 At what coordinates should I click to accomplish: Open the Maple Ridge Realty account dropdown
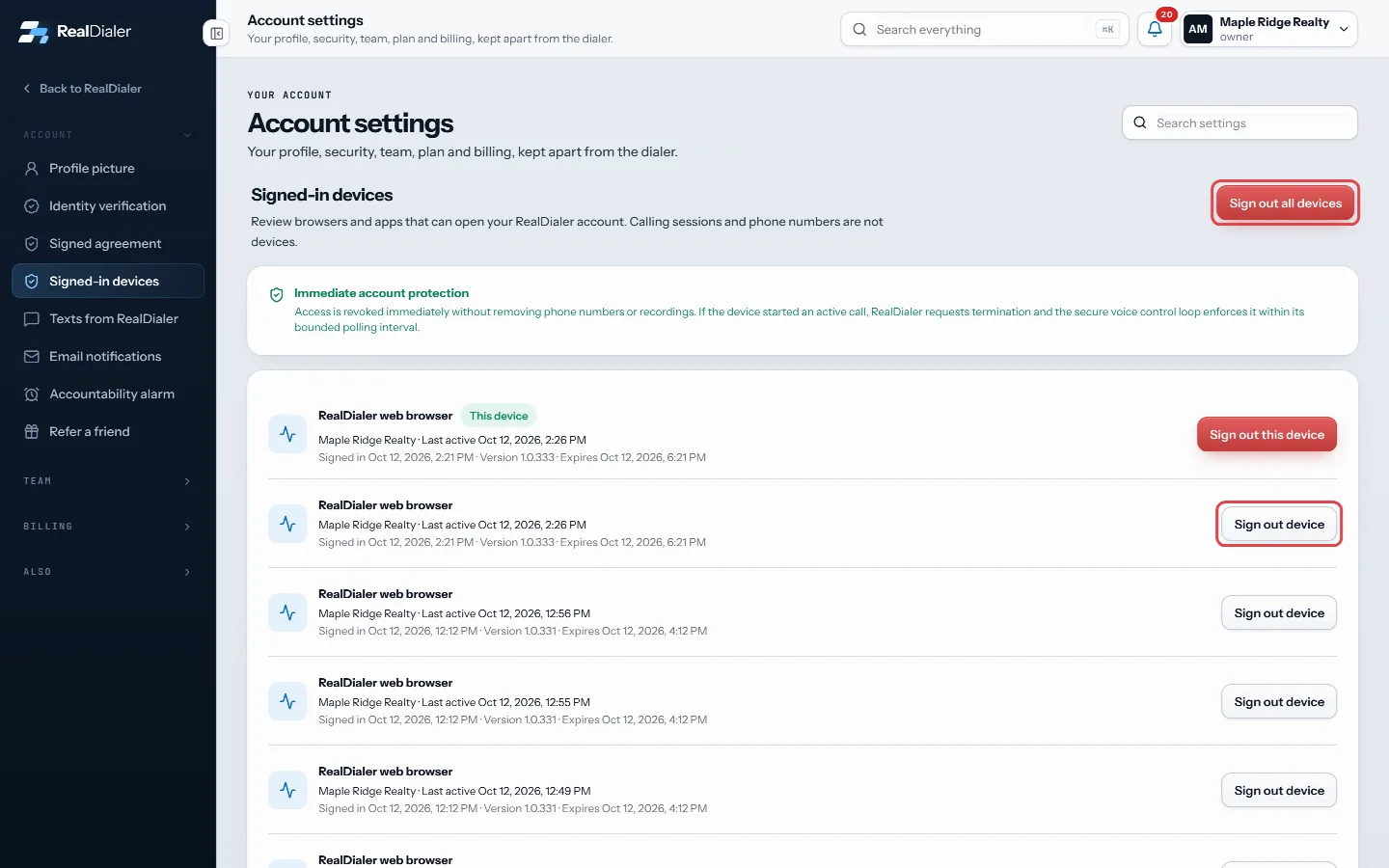coord(1269,29)
